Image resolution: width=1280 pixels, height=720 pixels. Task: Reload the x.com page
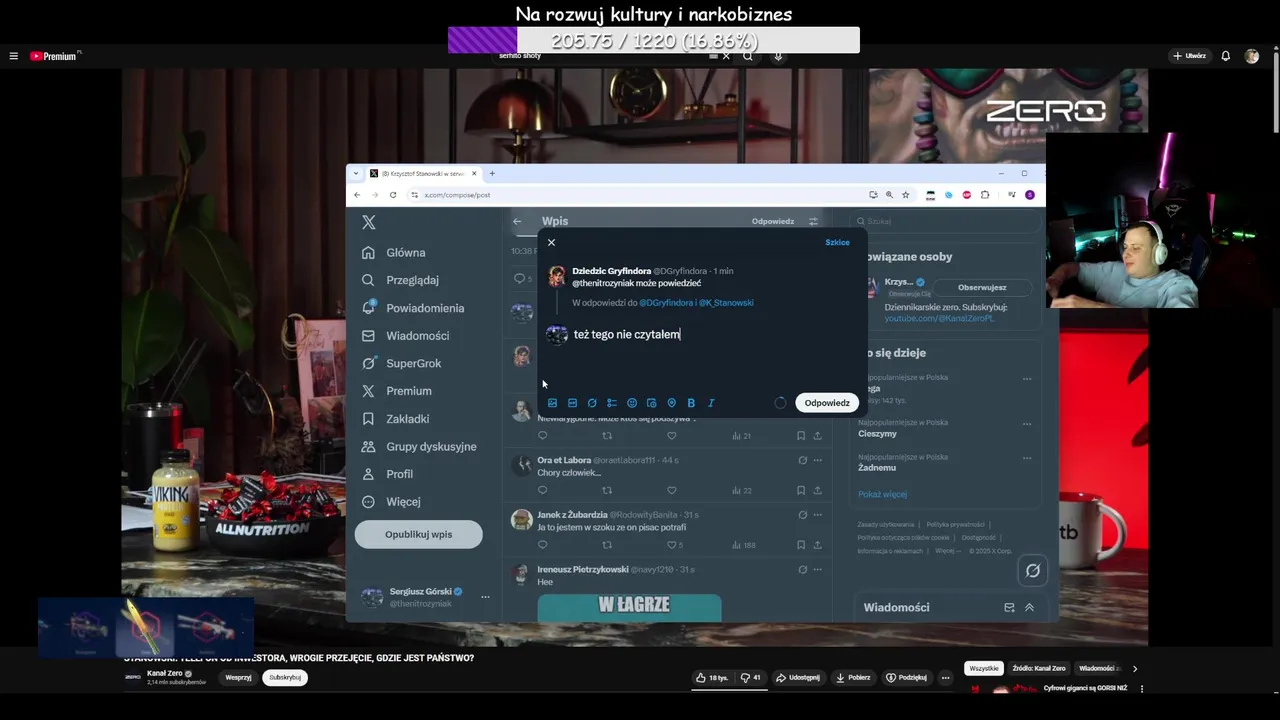[x=393, y=195]
